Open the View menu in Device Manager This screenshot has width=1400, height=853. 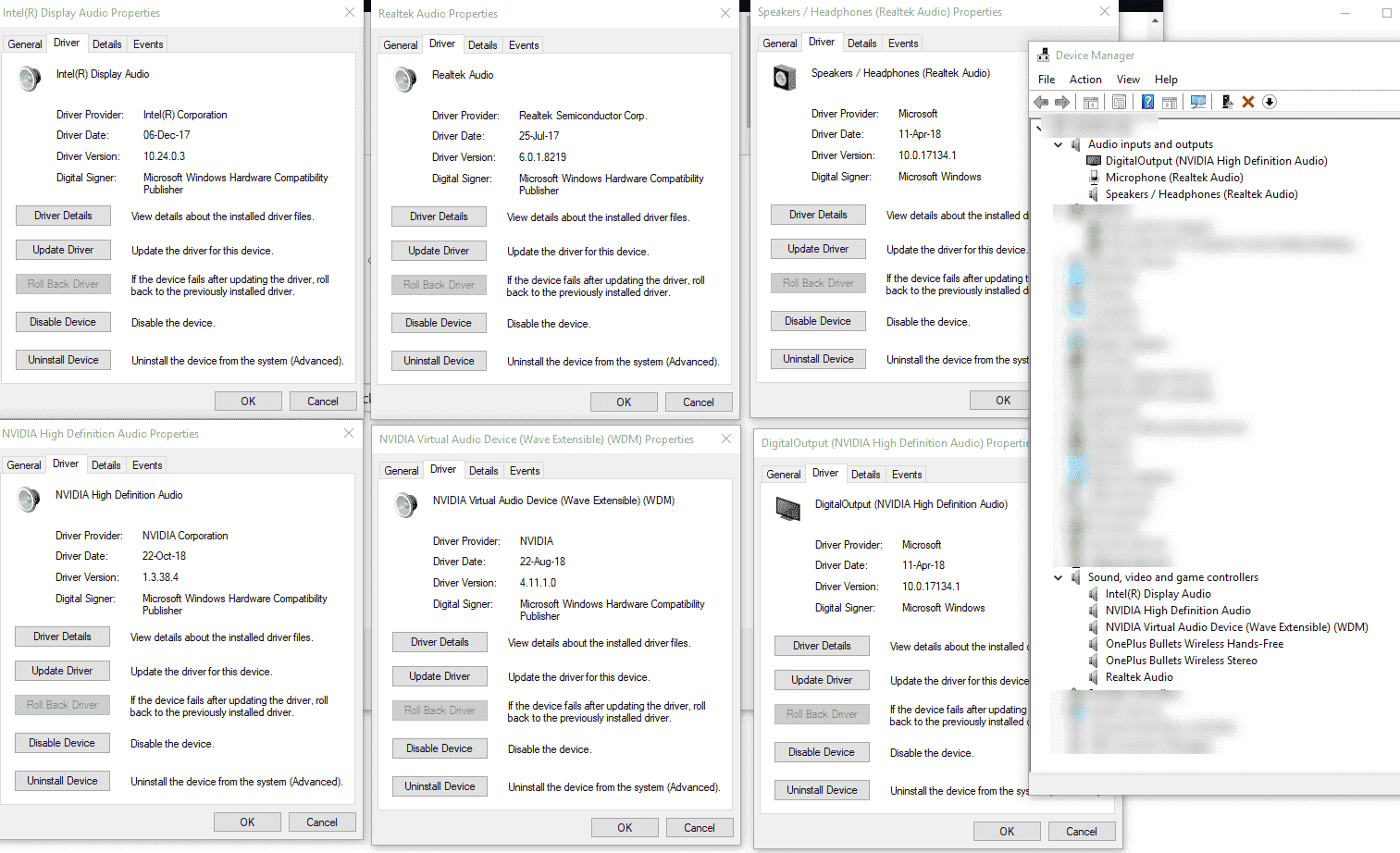pos(1128,80)
